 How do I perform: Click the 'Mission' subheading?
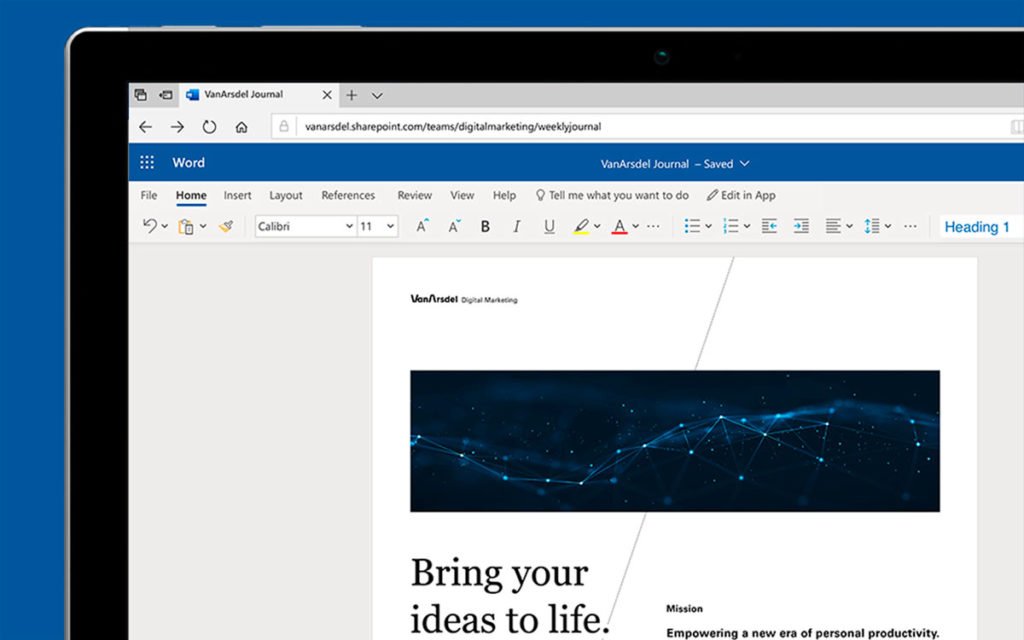click(x=684, y=609)
